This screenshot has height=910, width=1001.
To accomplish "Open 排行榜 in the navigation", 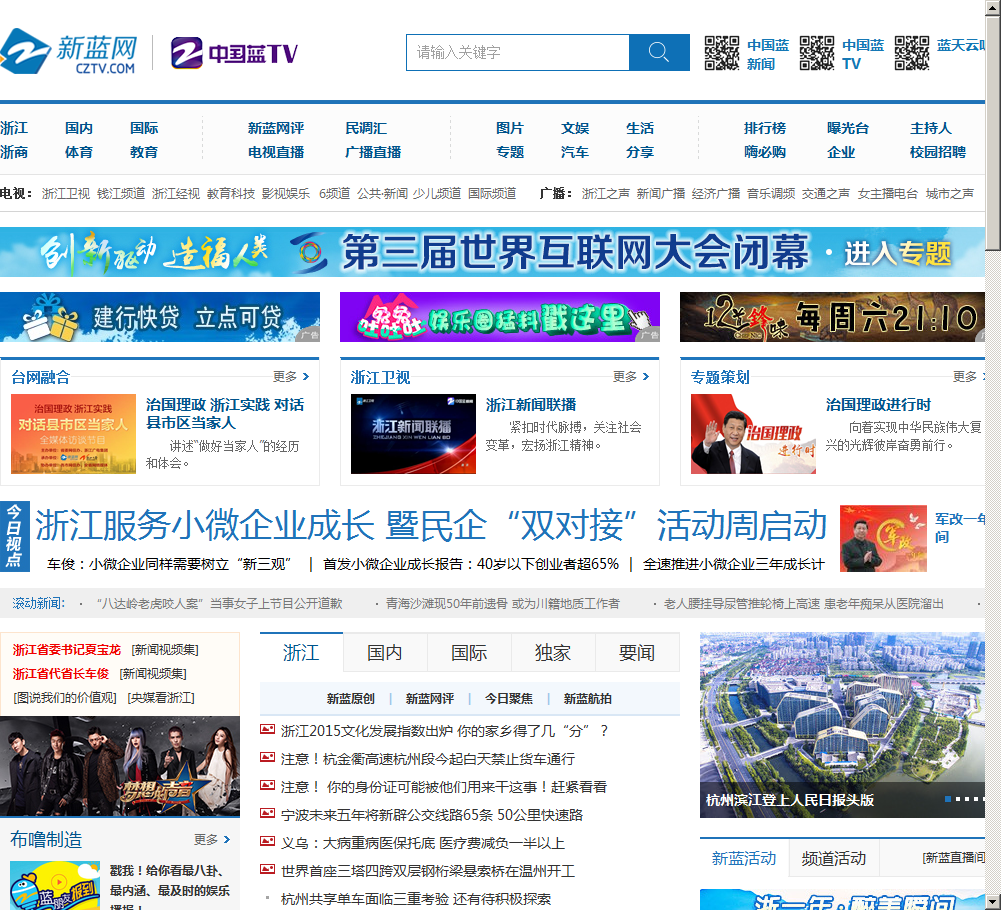I will pos(765,128).
